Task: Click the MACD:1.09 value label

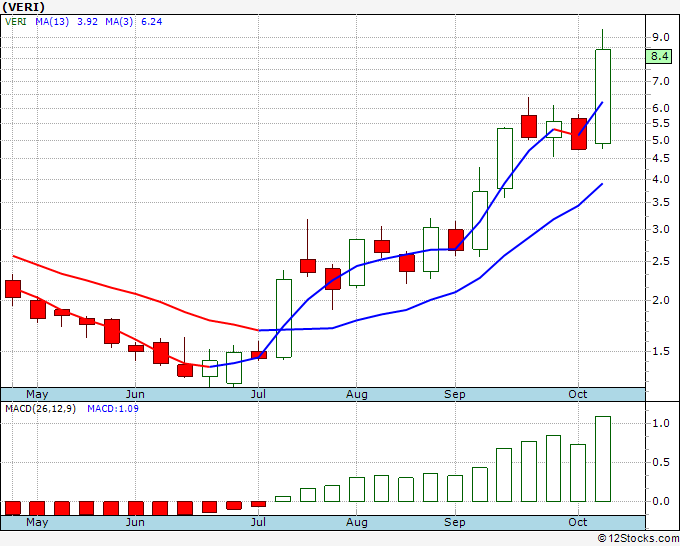Action: [112, 409]
